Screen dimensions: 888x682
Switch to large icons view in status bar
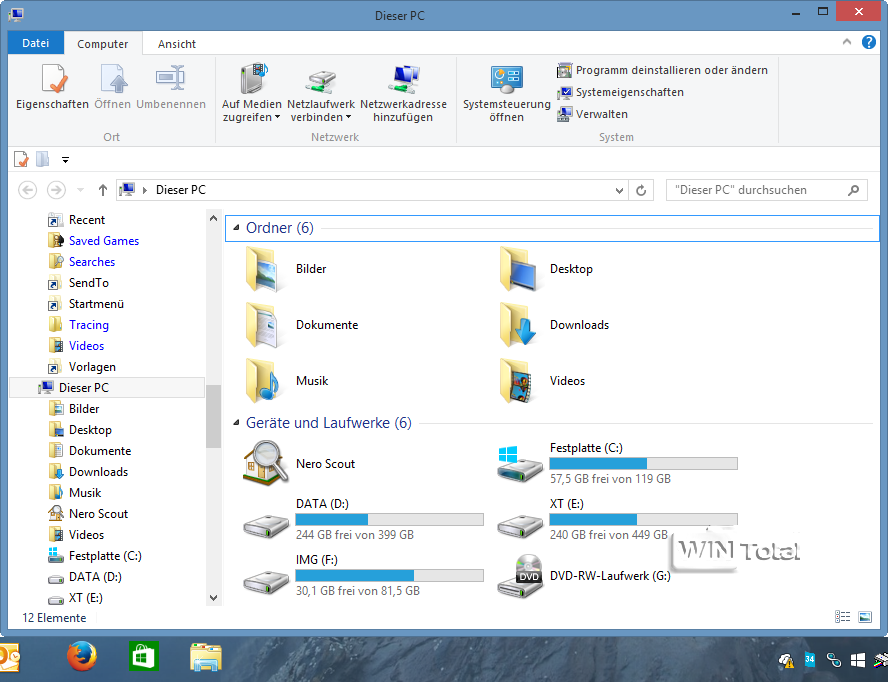coord(865,617)
